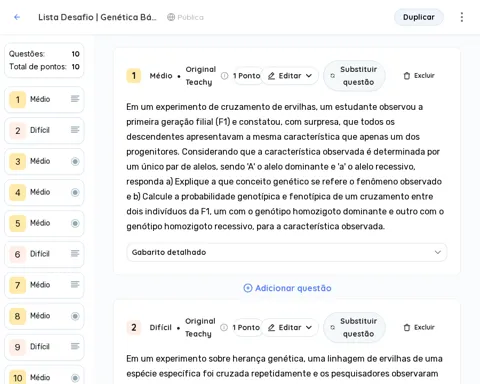The image size is (480, 384).
Task: Click essay-type lines icon on sidebar question 1
Action: pos(75,99)
